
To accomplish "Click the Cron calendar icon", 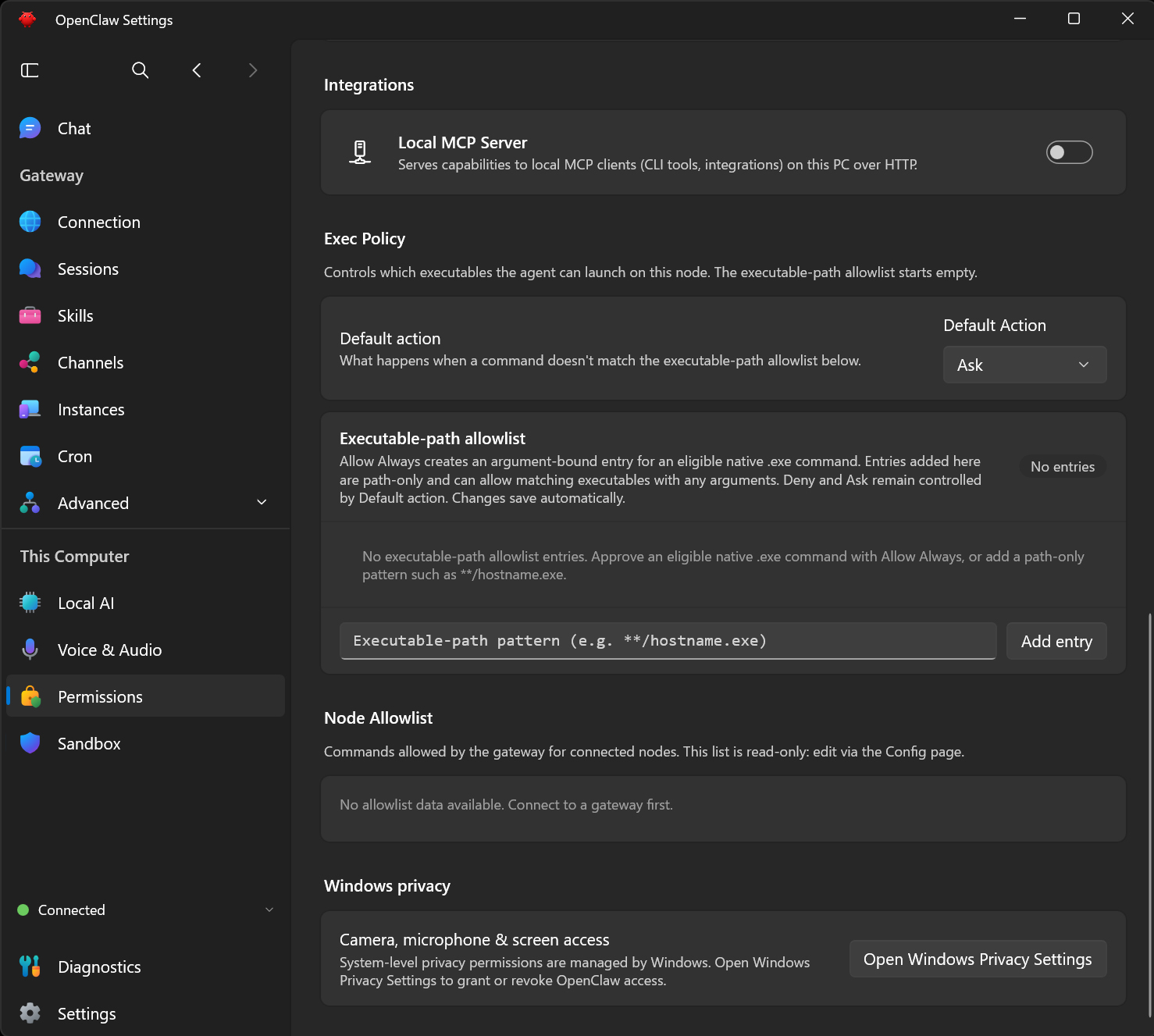I will [x=30, y=456].
